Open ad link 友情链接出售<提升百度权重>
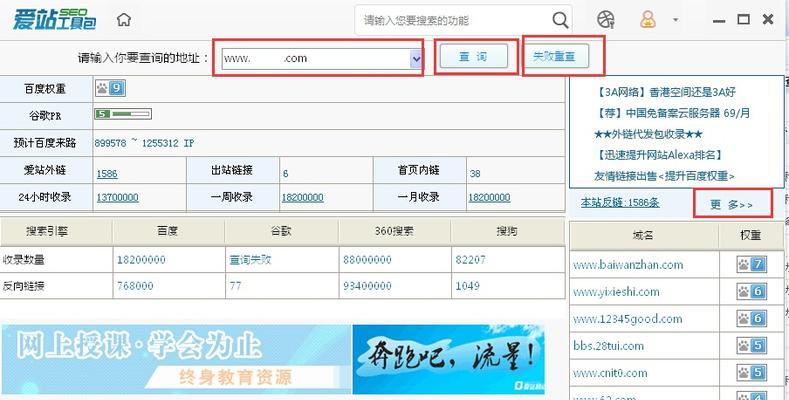Image resolution: width=789 pixels, height=400 pixels. [x=664, y=176]
